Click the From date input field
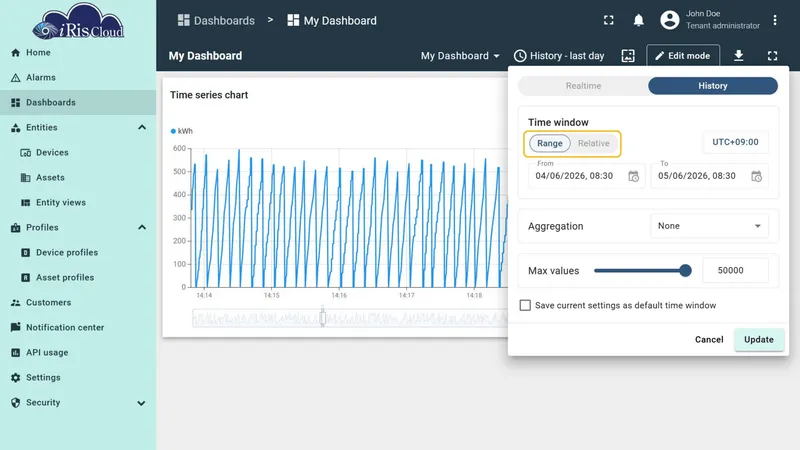This screenshot has height=450, width=800. click(586, 176)
